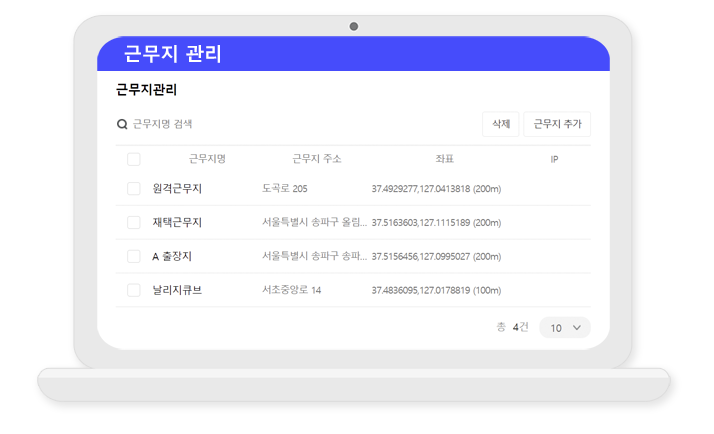Click the 서초중앙로 14 address cell
The height and width of the screenshot is (434, 714).
[x=291, y=291]
